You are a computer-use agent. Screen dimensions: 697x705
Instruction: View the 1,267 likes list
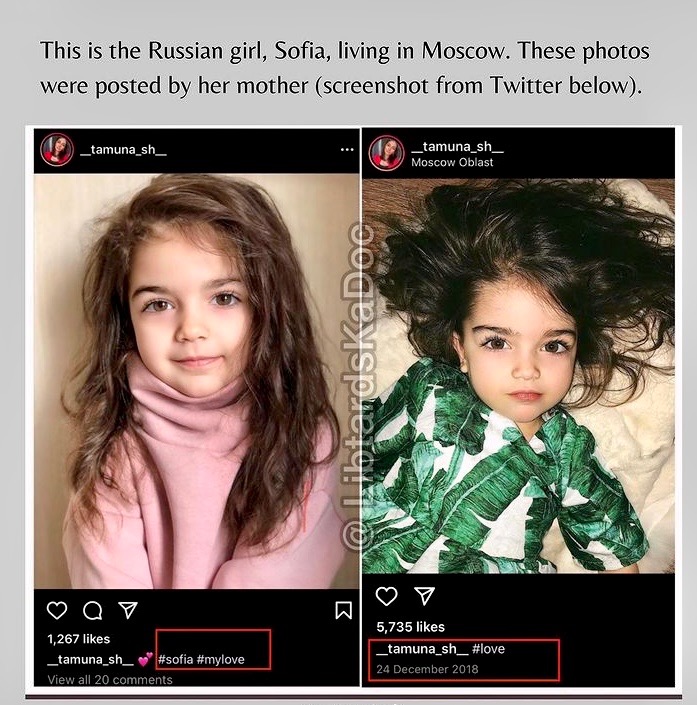tap(79, 638)
